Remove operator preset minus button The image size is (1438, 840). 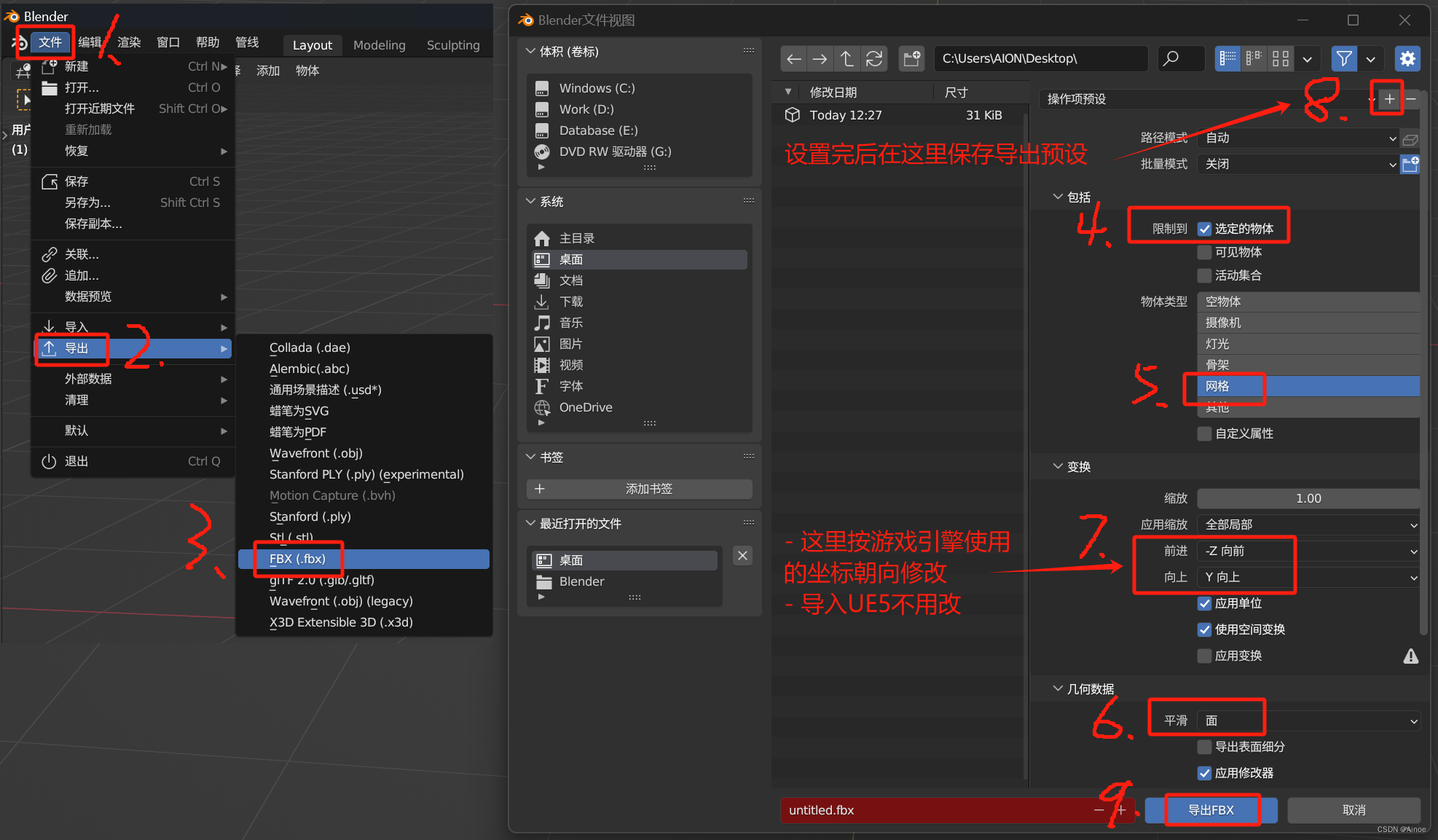[x=1410, y=99]
